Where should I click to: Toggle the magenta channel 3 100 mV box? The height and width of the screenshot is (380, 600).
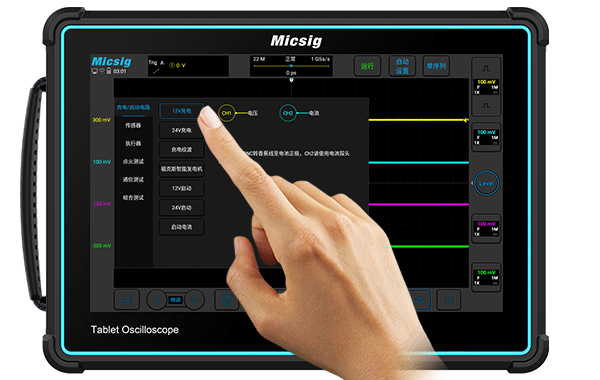[x=486, y=229]
